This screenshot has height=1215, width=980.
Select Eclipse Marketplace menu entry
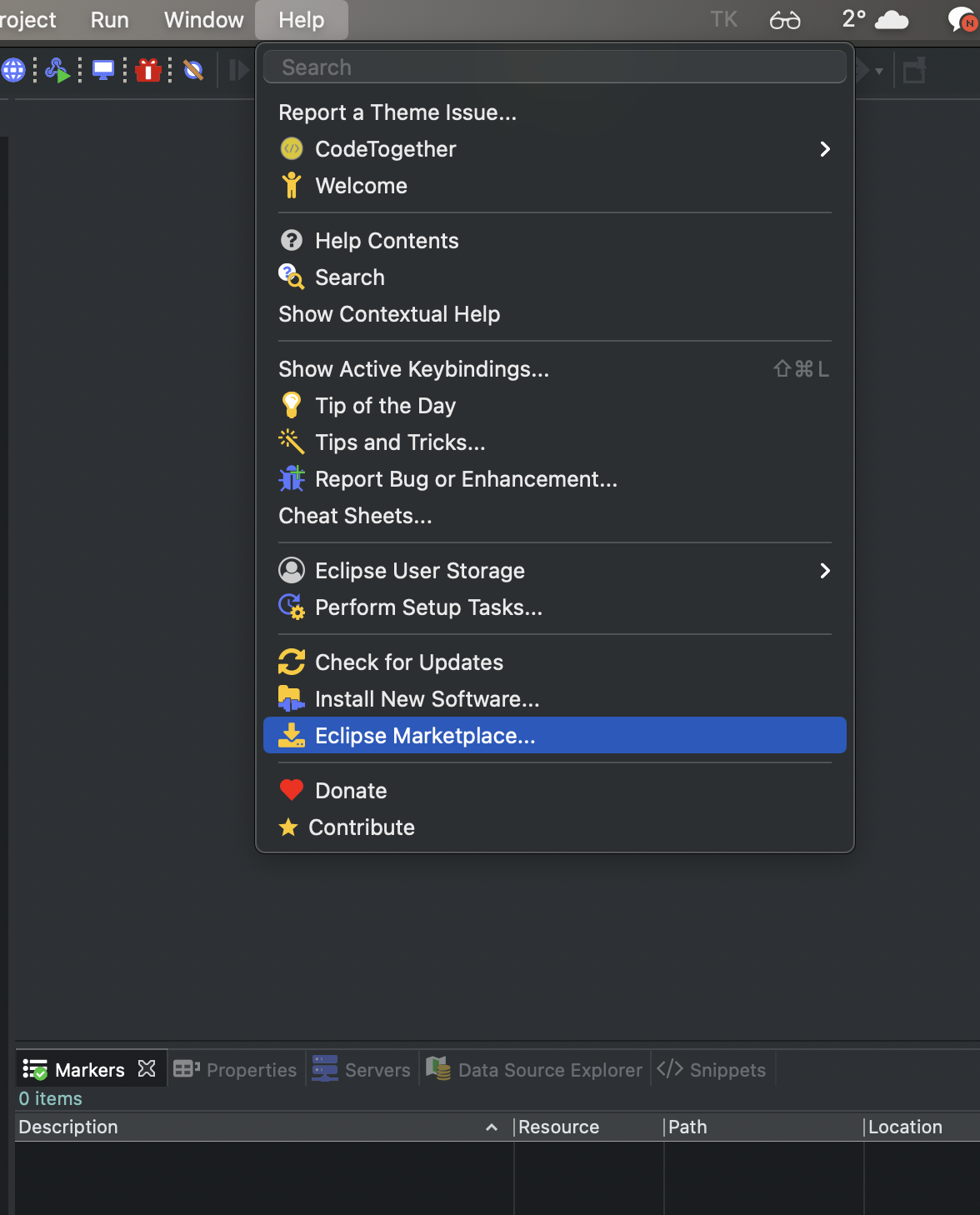pos(554,735)
